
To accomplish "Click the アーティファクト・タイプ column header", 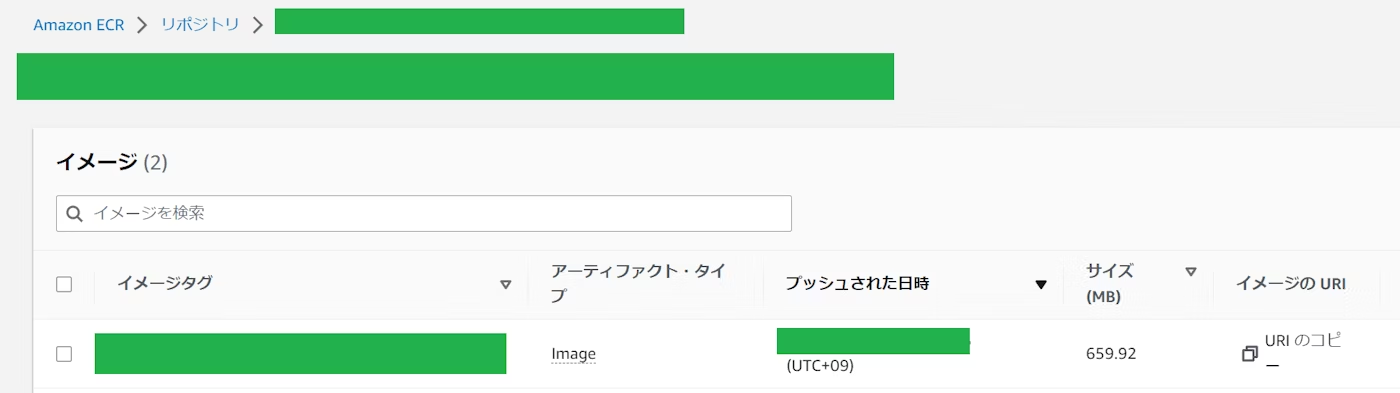I will click(x=638, y=284).
